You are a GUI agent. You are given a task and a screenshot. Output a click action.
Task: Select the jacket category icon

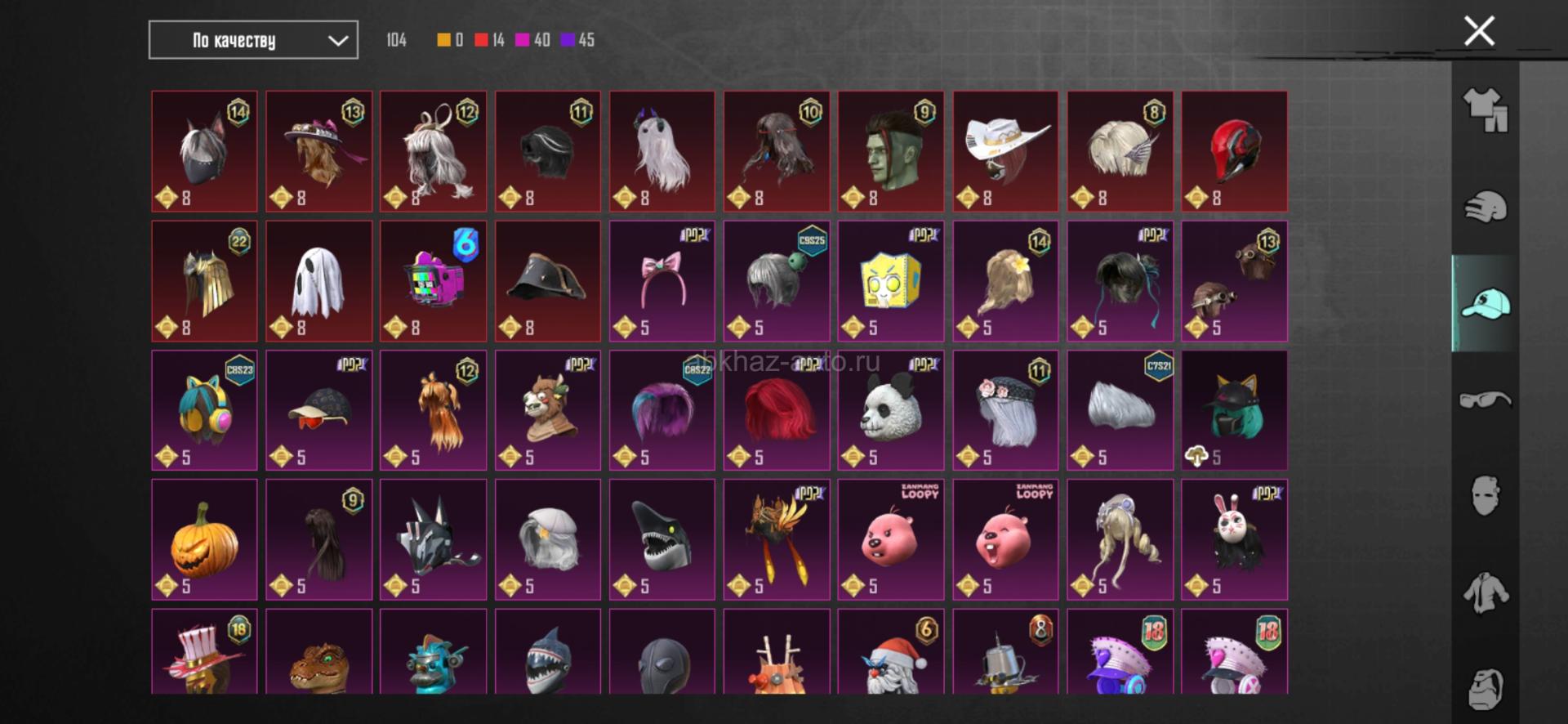1486,592
